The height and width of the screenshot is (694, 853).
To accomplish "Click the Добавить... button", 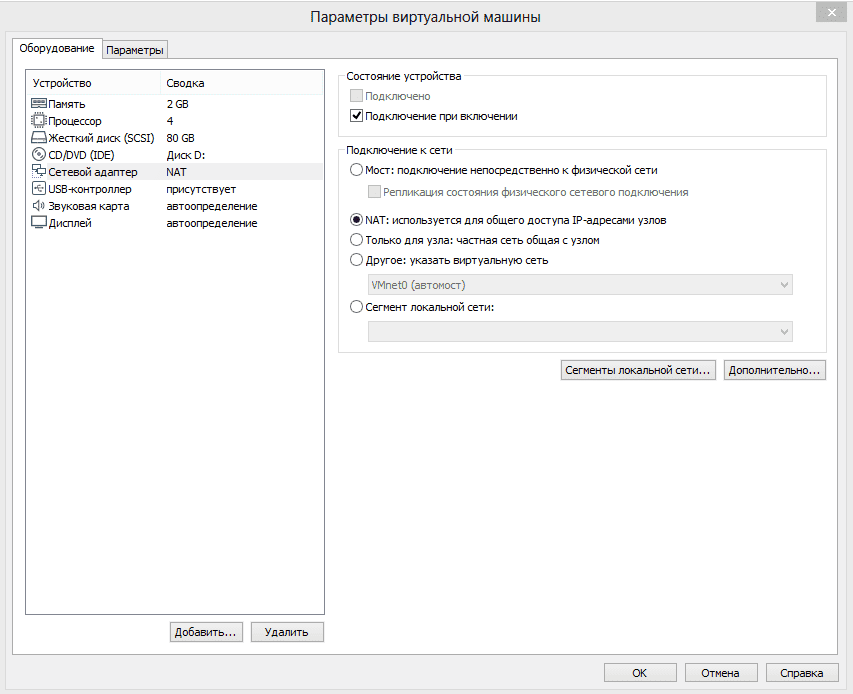I will [205, 632].
